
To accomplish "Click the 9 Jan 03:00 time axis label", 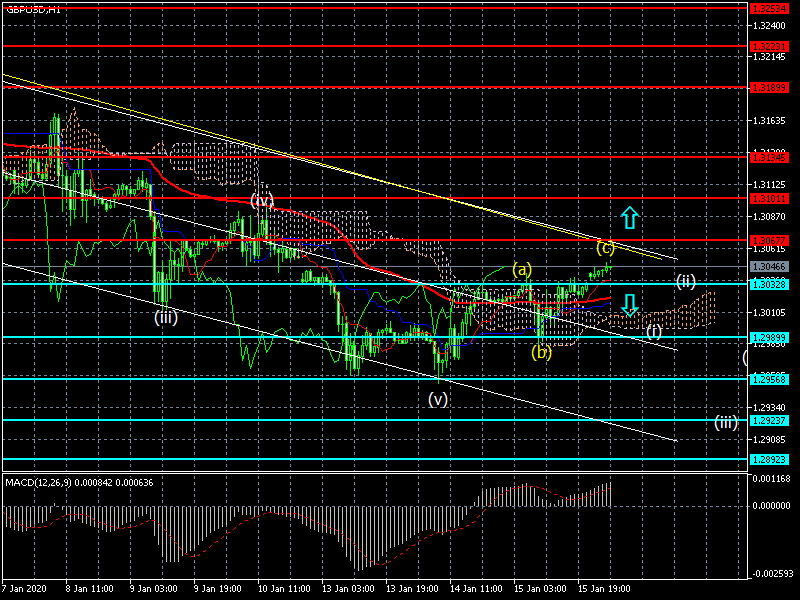I will click(154, 588).
